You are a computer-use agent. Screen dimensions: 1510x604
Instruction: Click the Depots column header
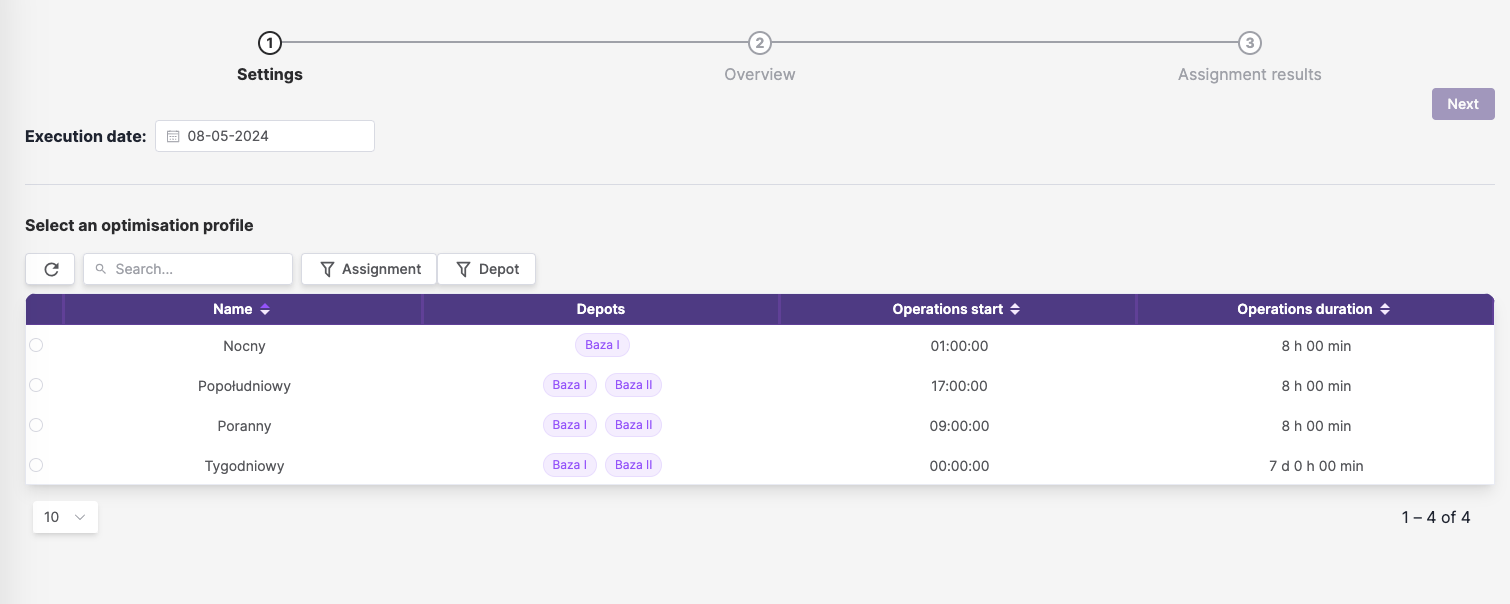pyautogui.click(x=601, y=310)
